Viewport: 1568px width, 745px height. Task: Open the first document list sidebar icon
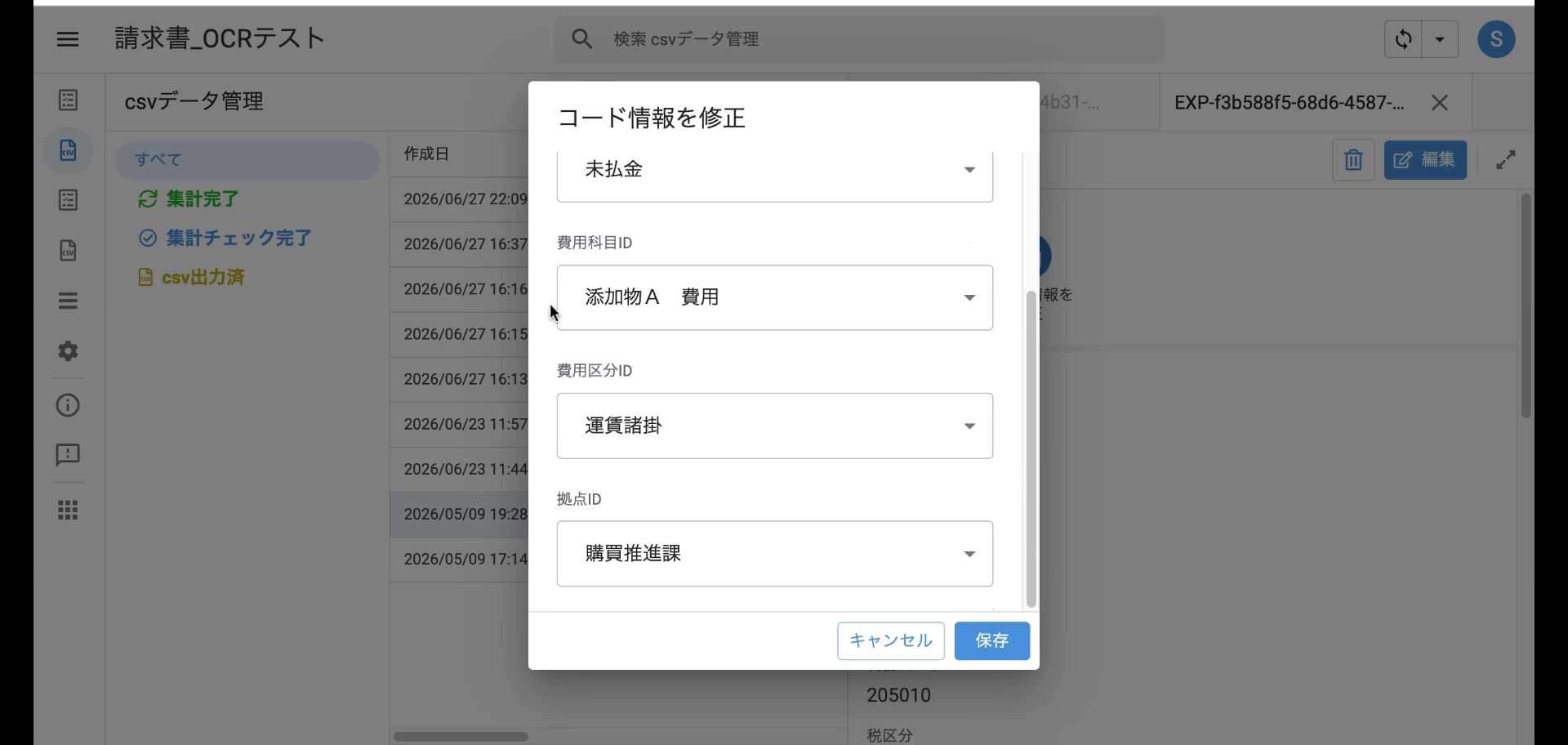click(69, 100)
